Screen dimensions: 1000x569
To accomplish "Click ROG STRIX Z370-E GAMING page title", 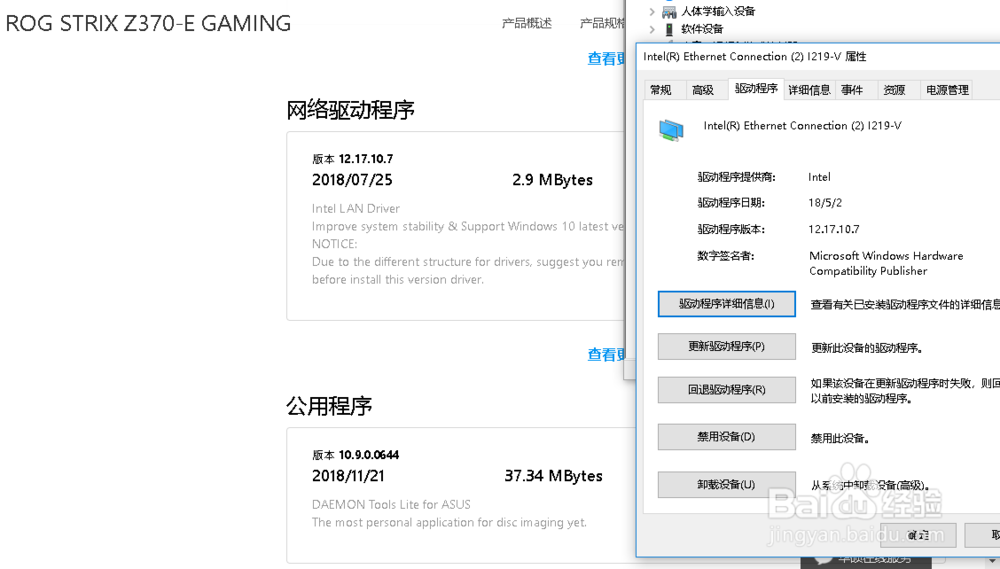I will coord(148,24).
